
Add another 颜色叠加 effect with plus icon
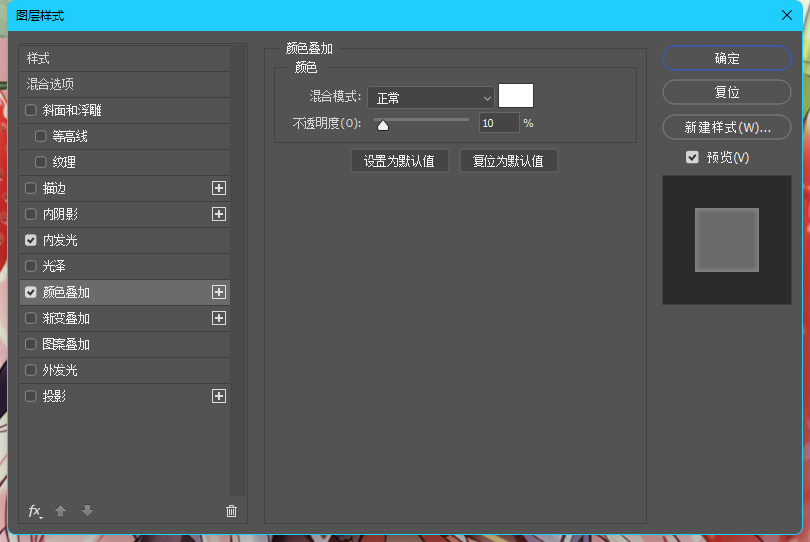coord(219,292)
